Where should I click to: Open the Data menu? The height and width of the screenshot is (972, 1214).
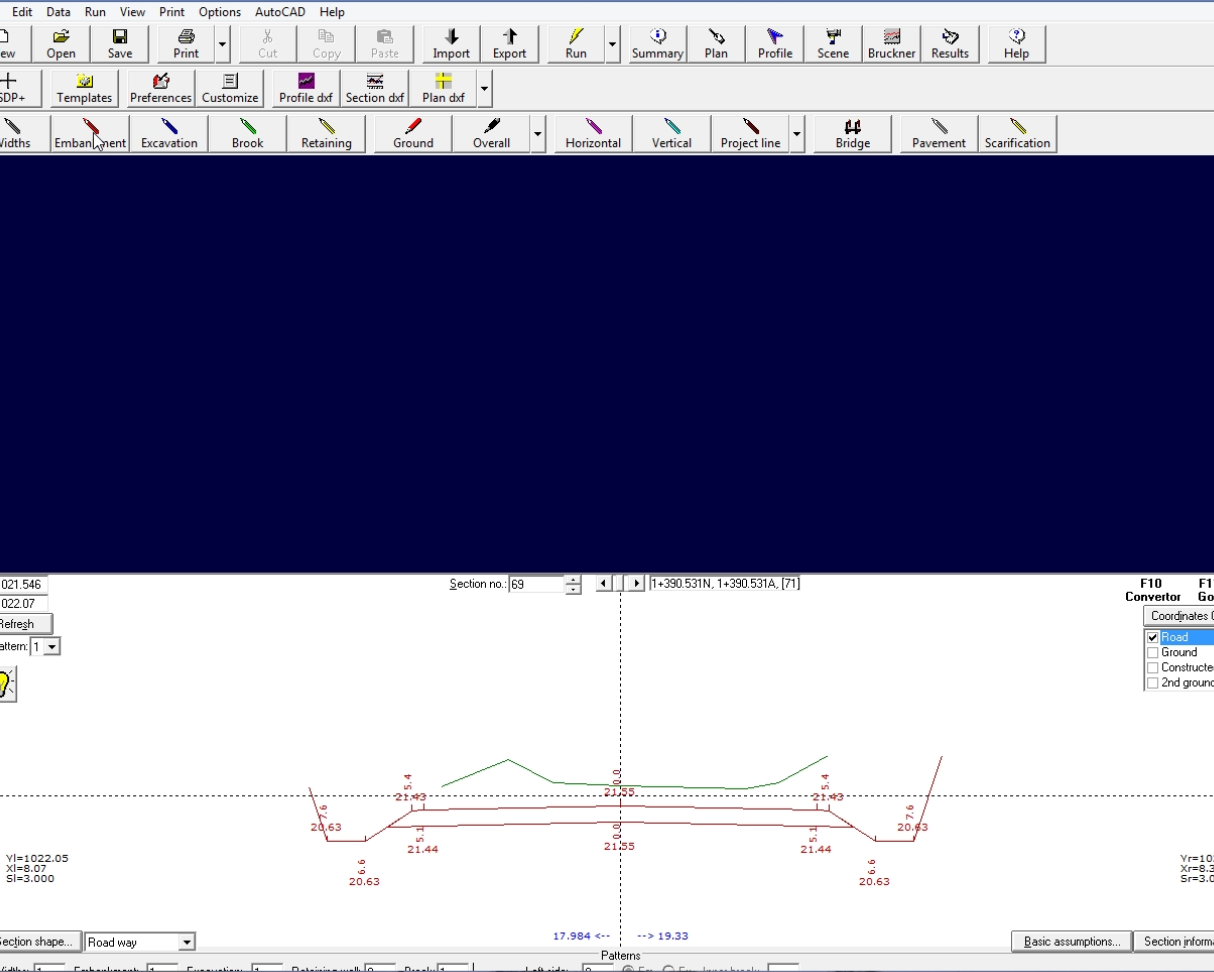click(x=58, y=12)
